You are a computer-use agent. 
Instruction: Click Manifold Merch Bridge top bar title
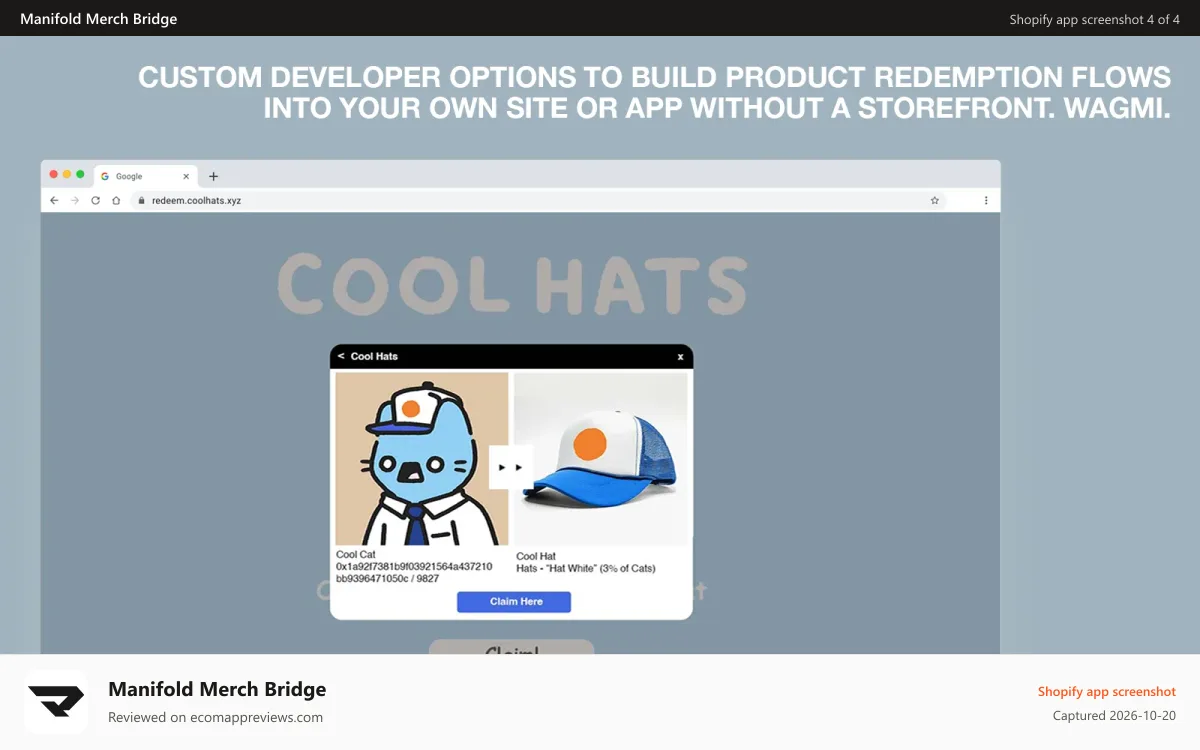pyautogui.click(x=99, y=19)
